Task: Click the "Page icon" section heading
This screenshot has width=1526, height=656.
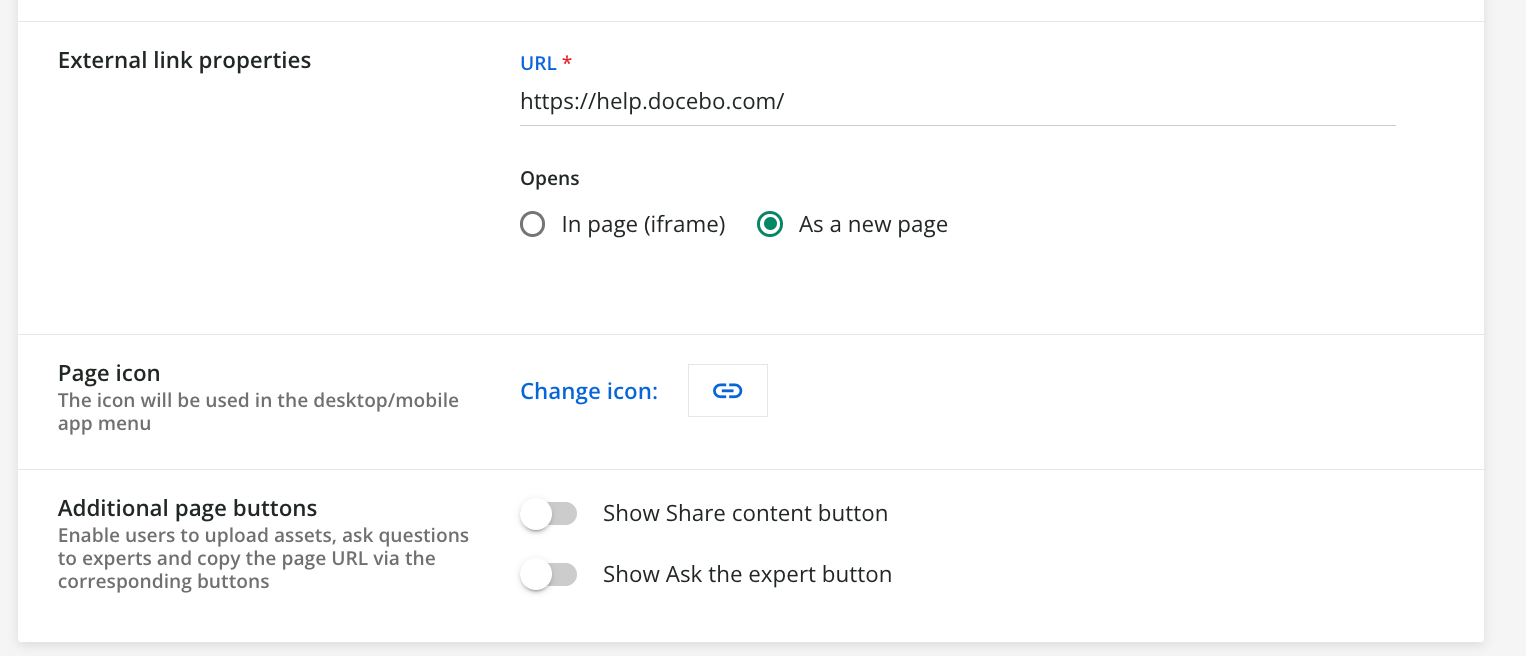Action: (109, 373)
